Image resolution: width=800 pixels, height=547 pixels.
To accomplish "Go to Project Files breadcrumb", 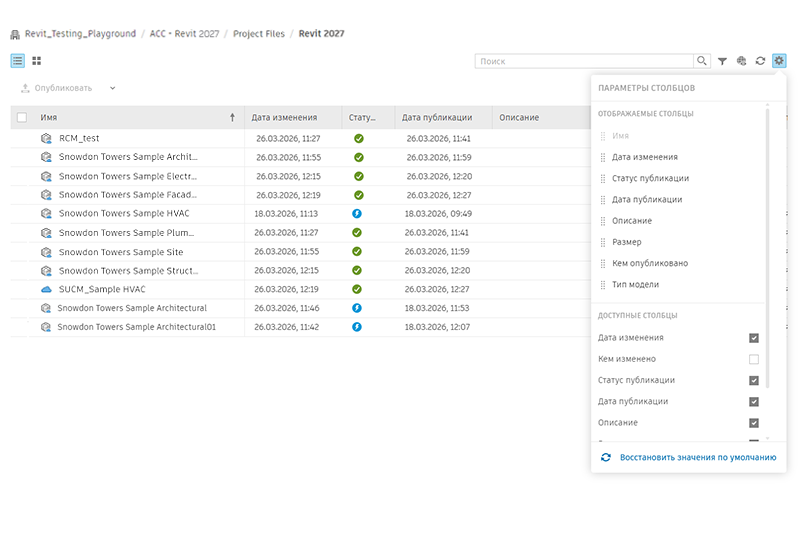I will coord(259,34).
